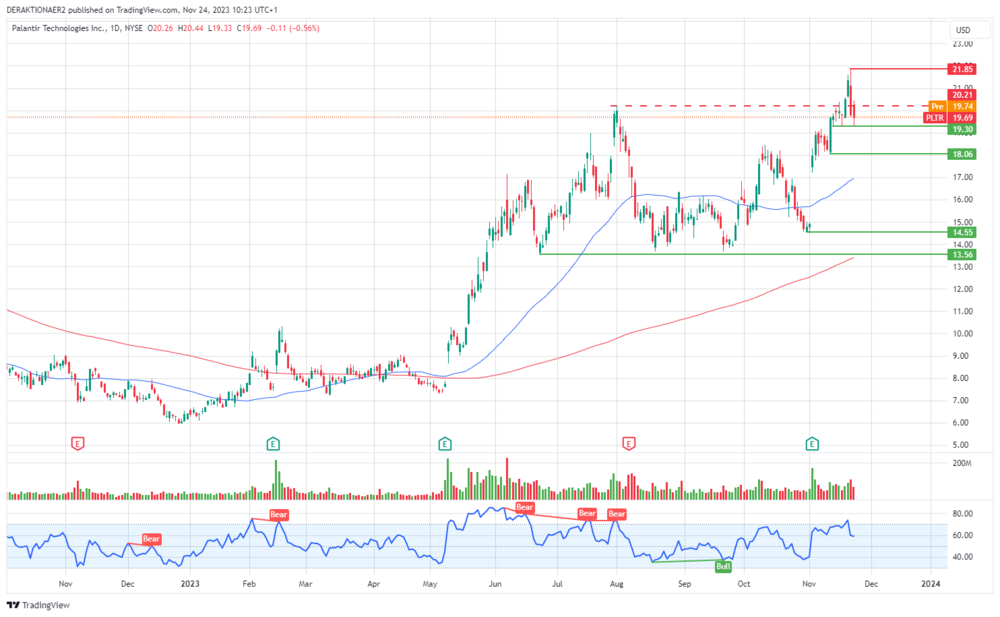
Task: Click the 23.00 price scale value
Action: pyautogui.click(x=962, y=44)
